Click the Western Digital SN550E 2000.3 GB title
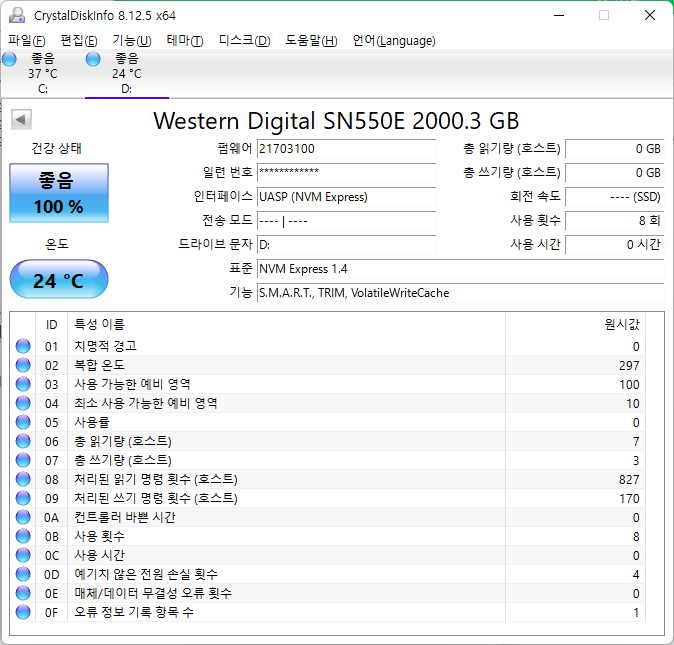 [336, 121]
